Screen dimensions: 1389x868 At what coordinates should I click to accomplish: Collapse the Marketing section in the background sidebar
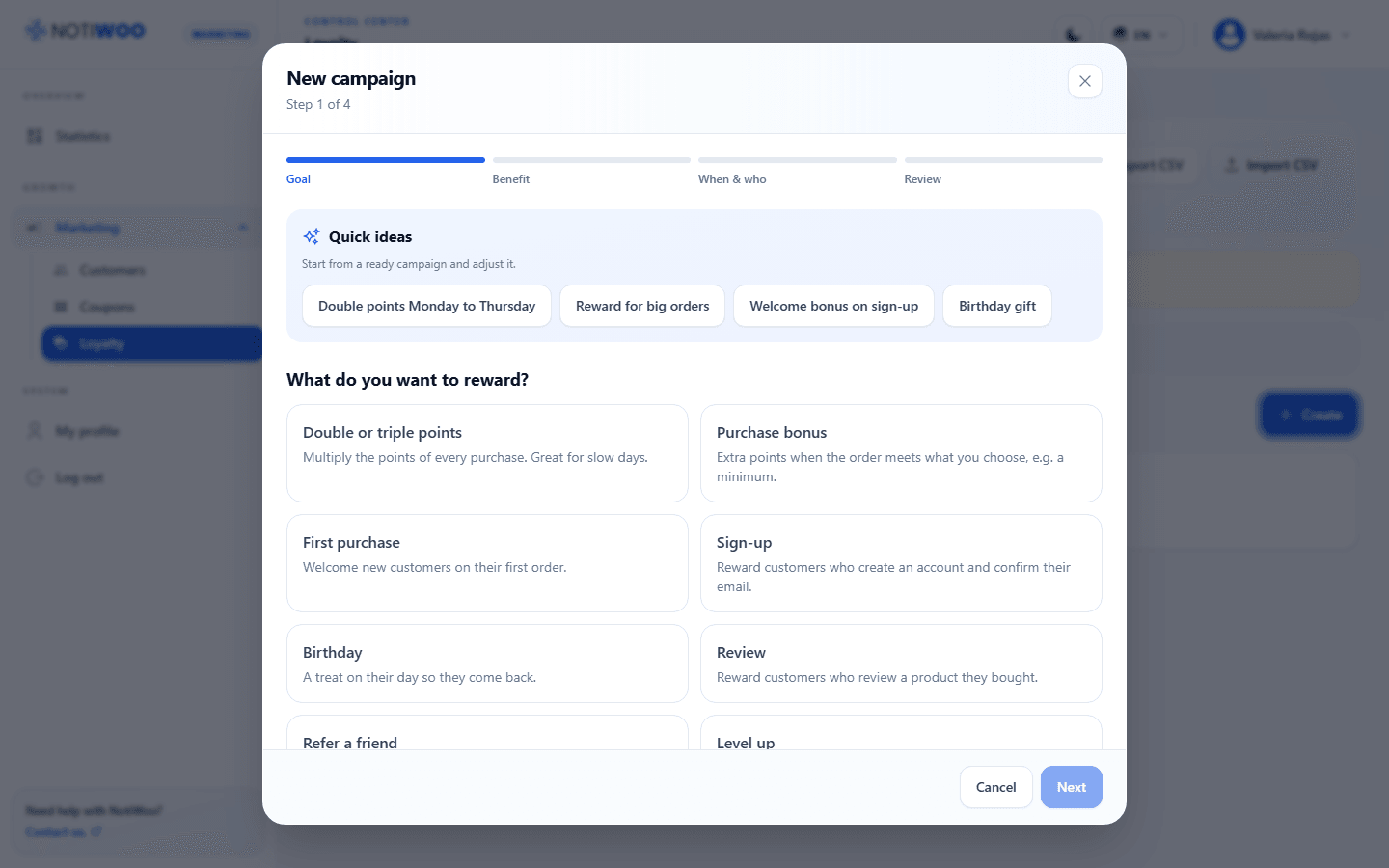click(243, 228)
